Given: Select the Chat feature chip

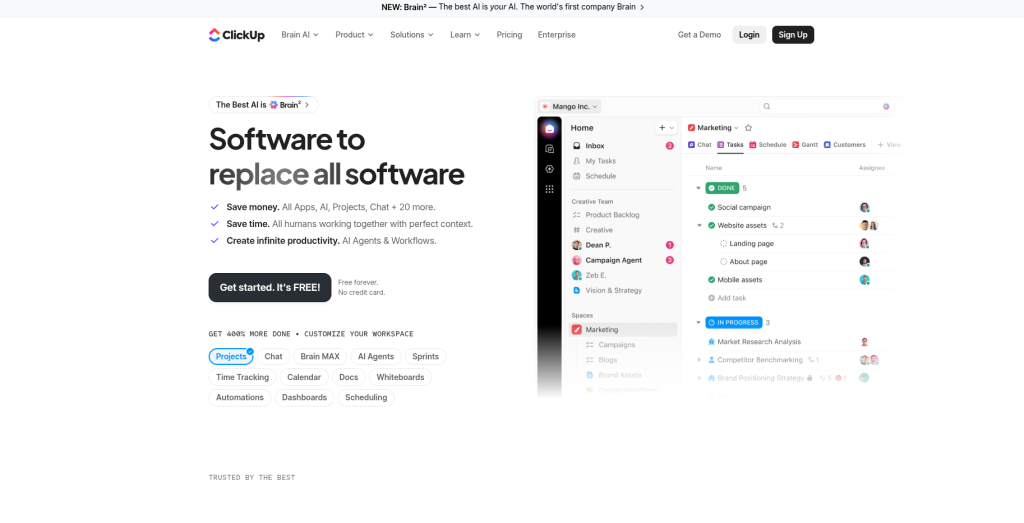Looking at the screenshot, I should coord(274,357).
